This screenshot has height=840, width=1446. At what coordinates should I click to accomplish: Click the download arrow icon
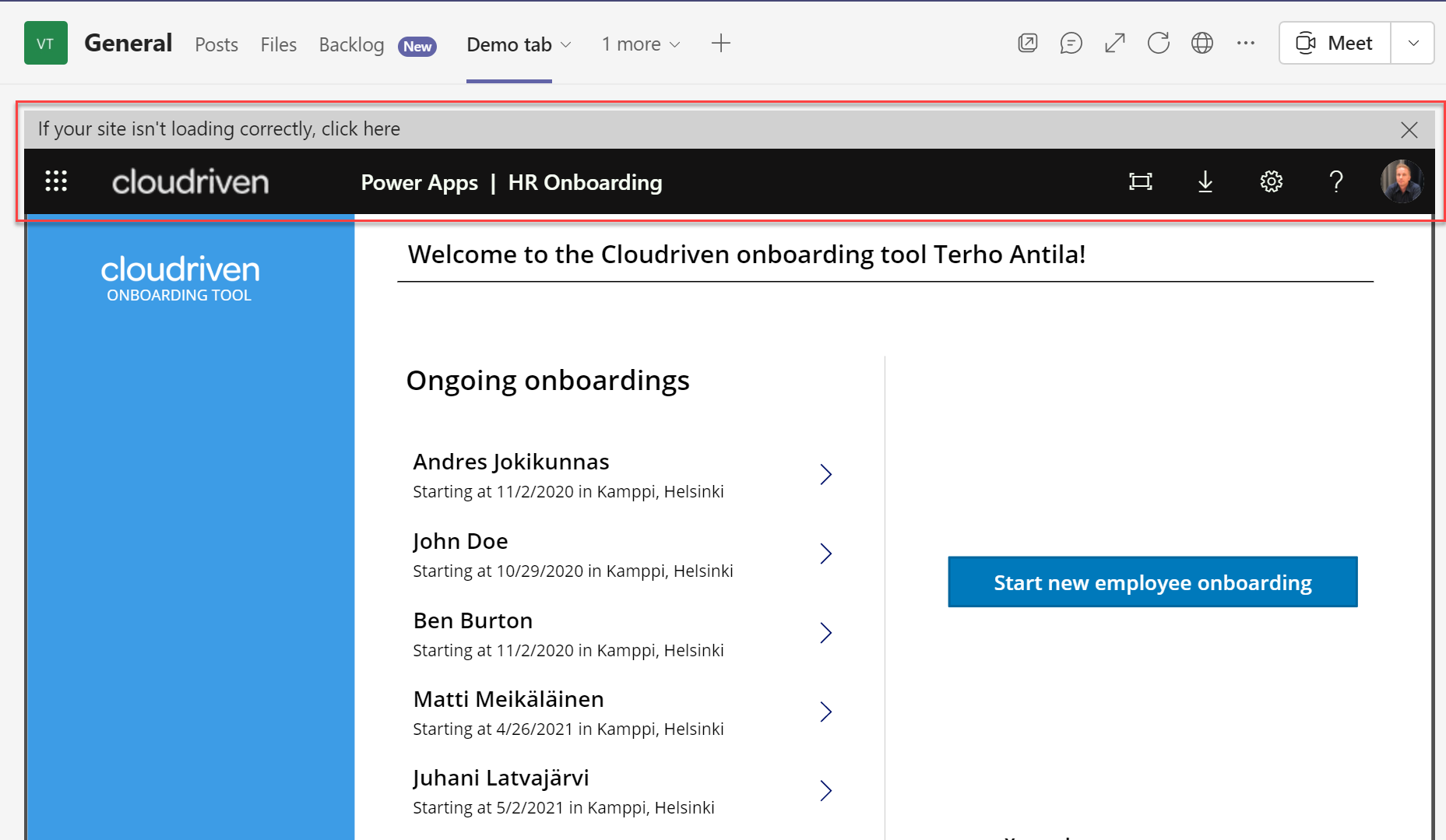(x=1205, y=181)
